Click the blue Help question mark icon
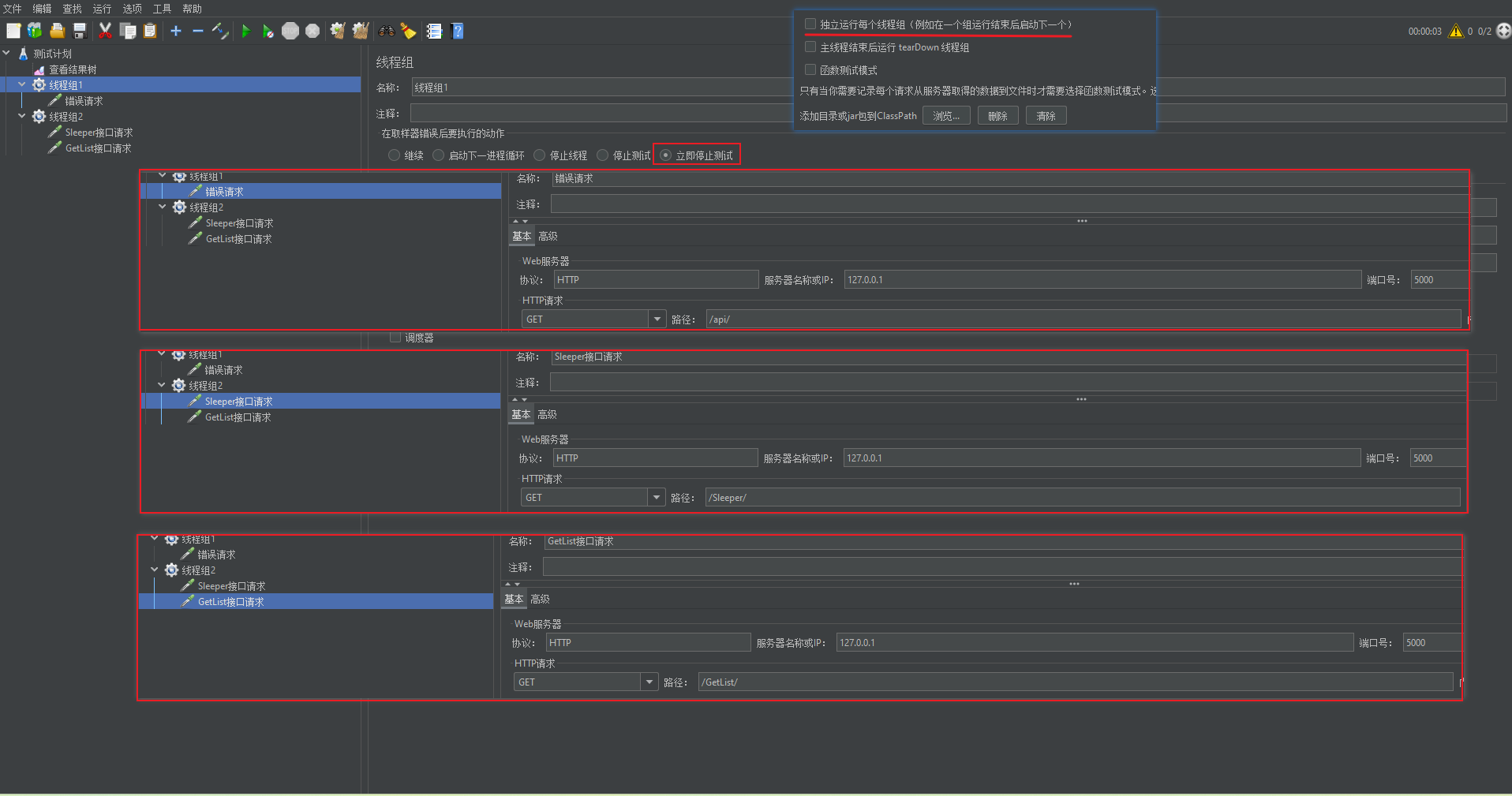Viewport: 1512px width, 796px height. (457, 31)
